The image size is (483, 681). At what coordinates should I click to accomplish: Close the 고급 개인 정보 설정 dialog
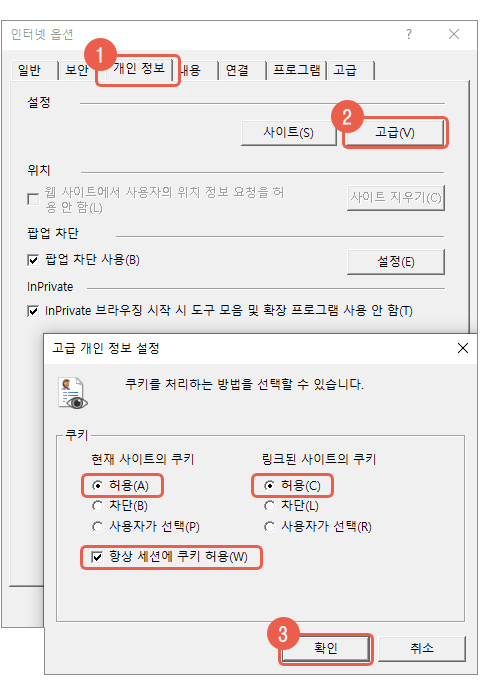[463, 348]
